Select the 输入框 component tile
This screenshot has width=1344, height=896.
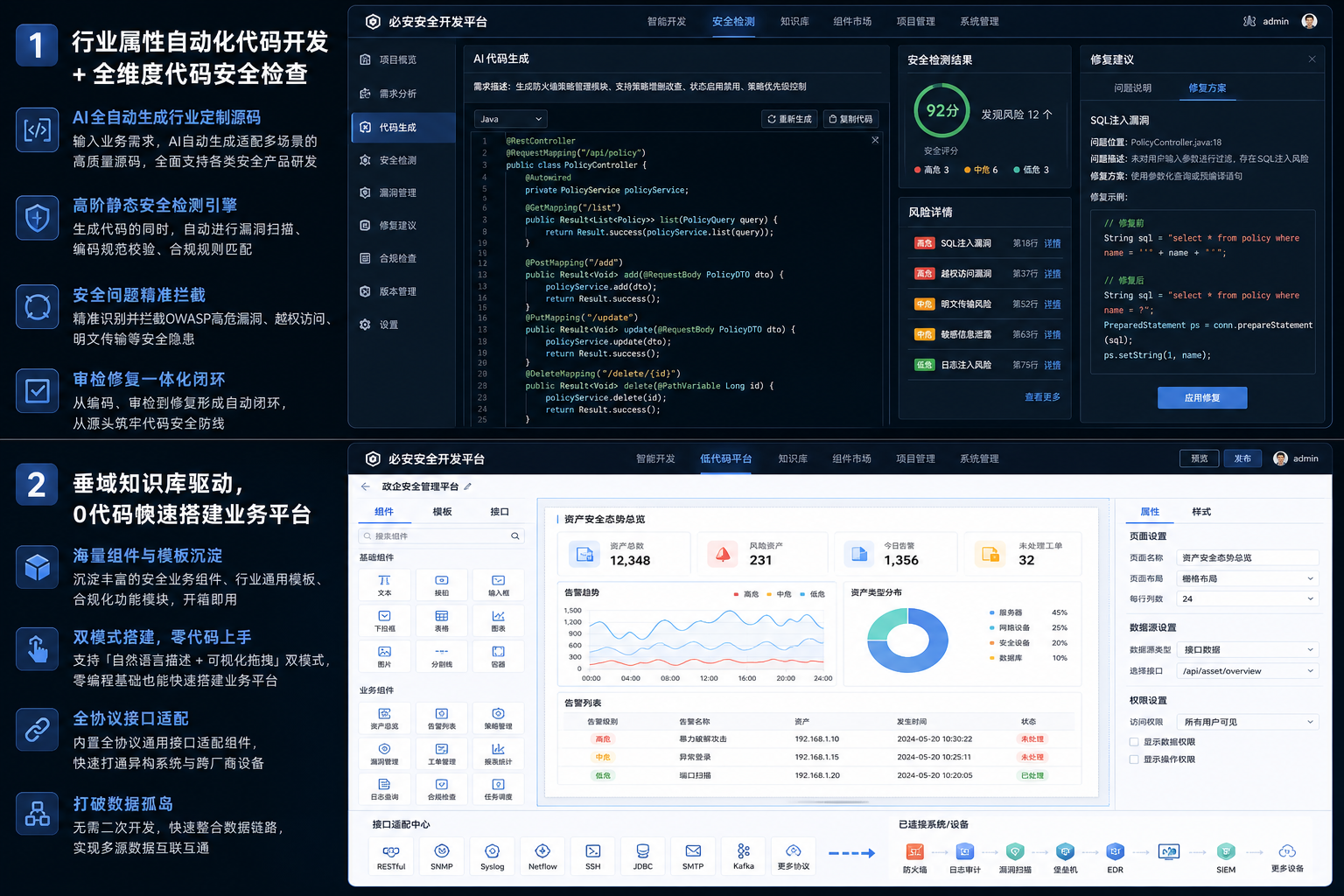(498, 585)
